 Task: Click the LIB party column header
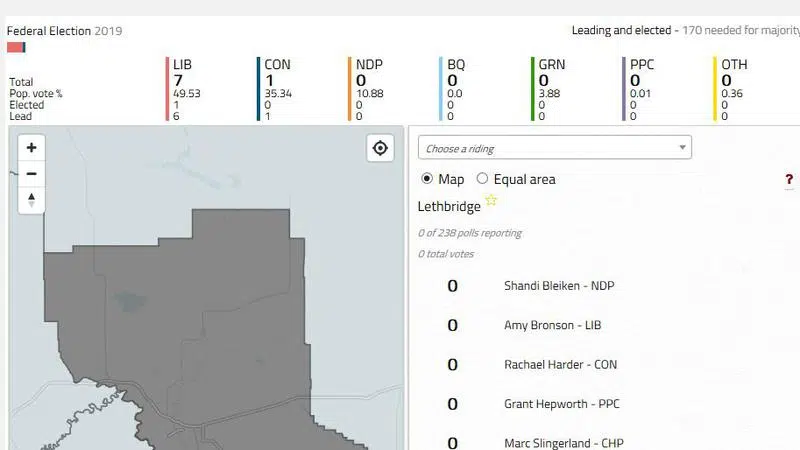click(x=182, y=65)
